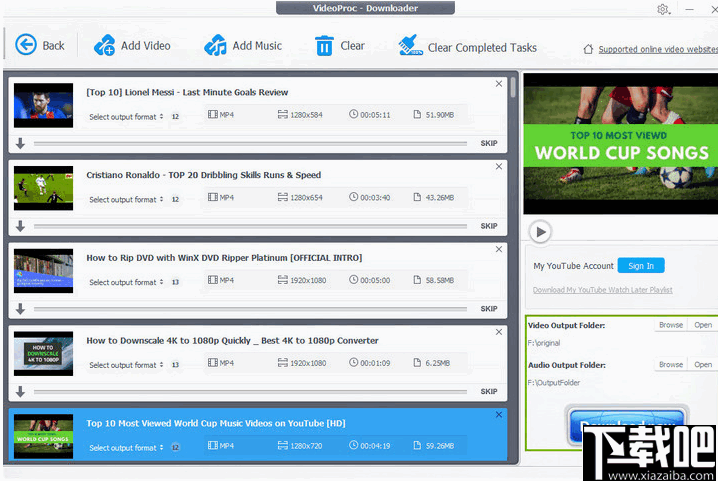
Task: Remove the Cristiano Ronaldo video task
Action: tap(499, 166)
